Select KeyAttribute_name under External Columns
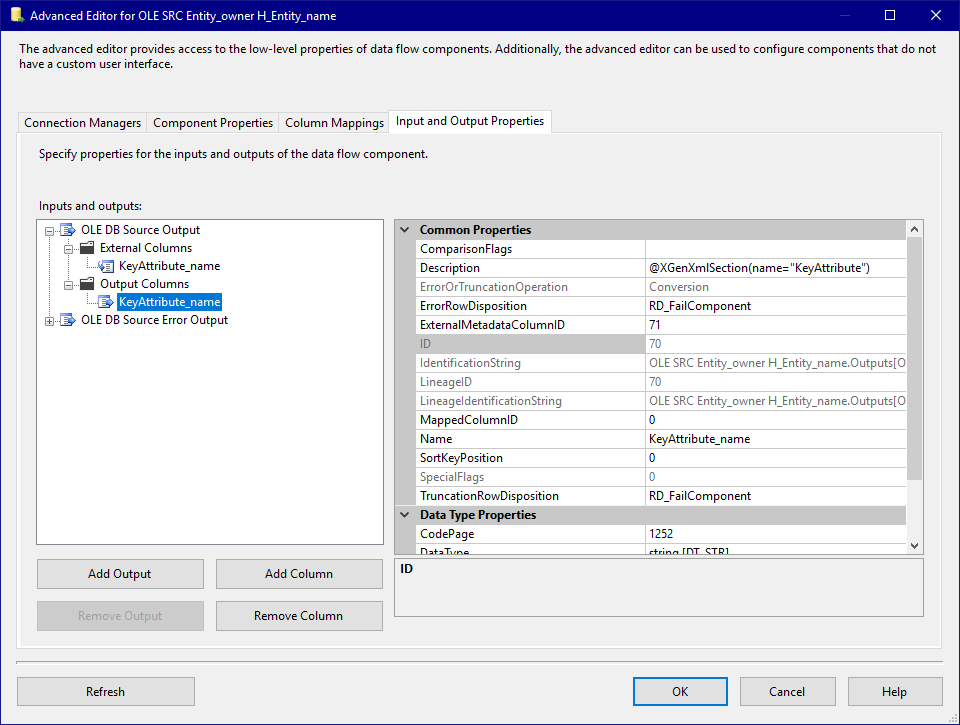960x725 pixels. (x=170, y=266)
